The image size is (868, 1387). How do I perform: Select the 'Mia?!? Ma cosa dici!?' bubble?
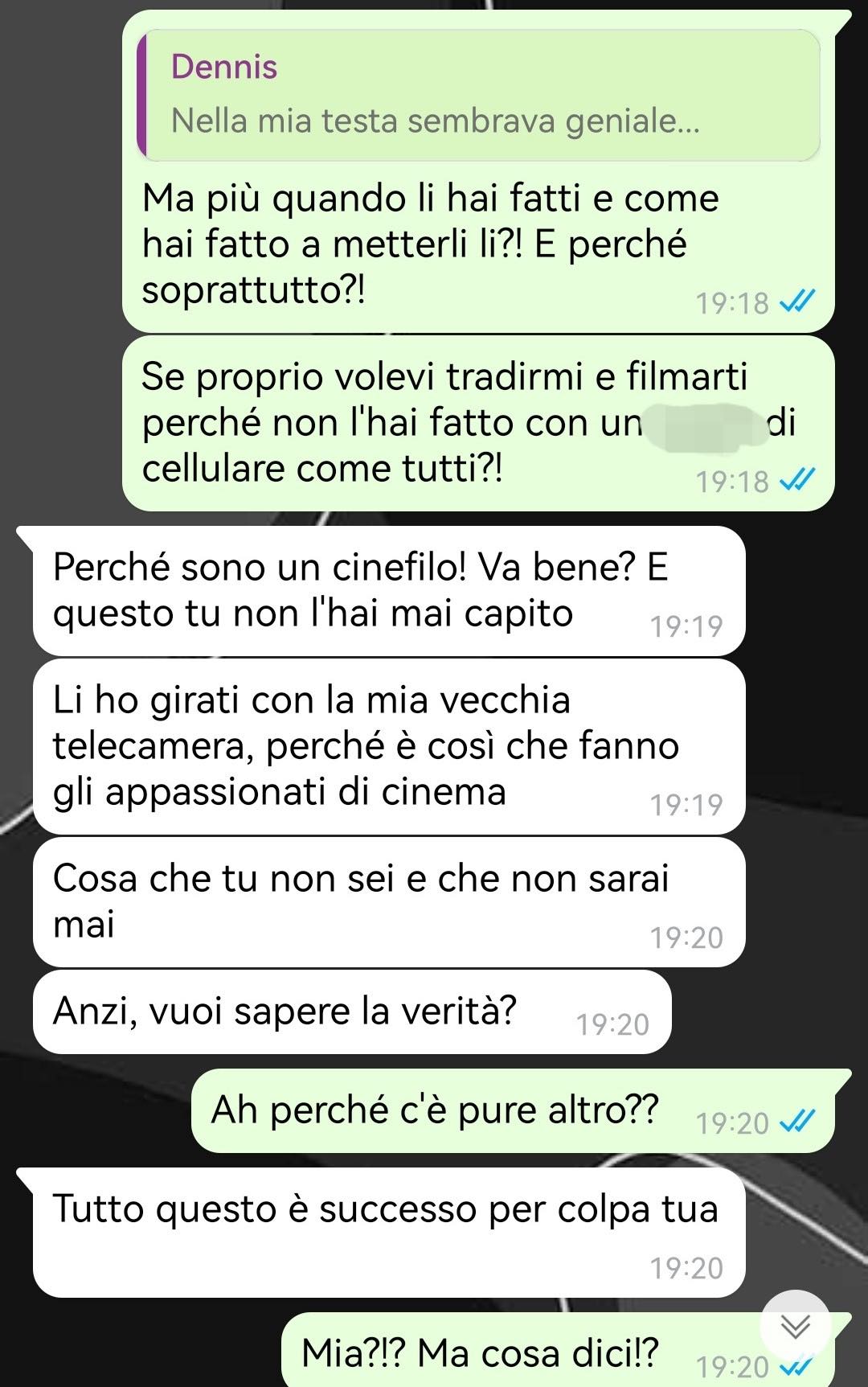(558, 1351)
